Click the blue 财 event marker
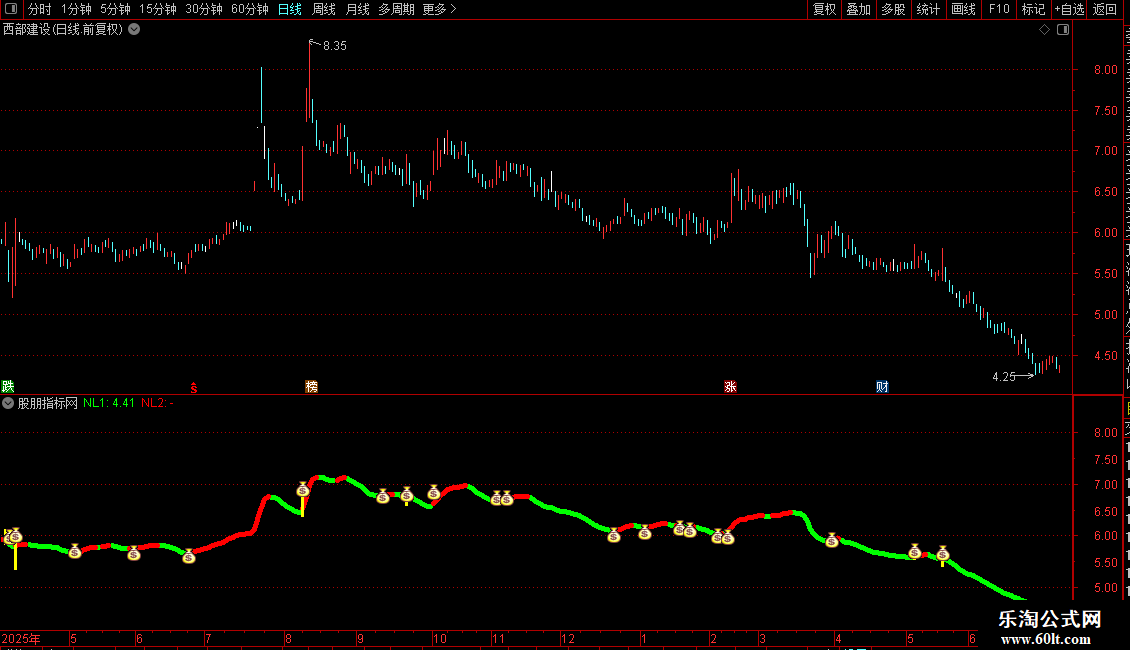This screenshot has height=650, width=1130. click(x=882, y=387)
